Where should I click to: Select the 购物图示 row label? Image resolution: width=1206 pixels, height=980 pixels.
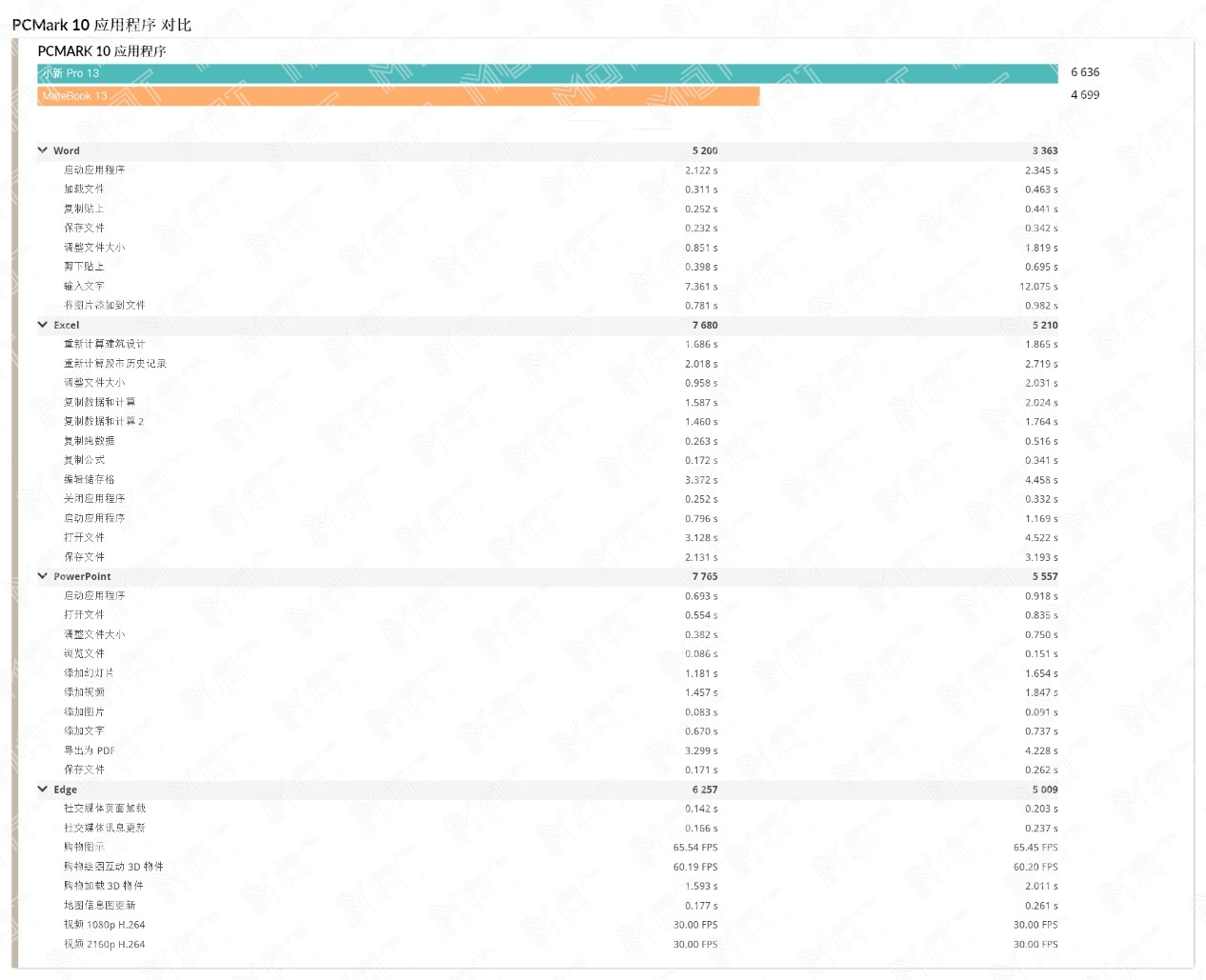pos(84,848)
